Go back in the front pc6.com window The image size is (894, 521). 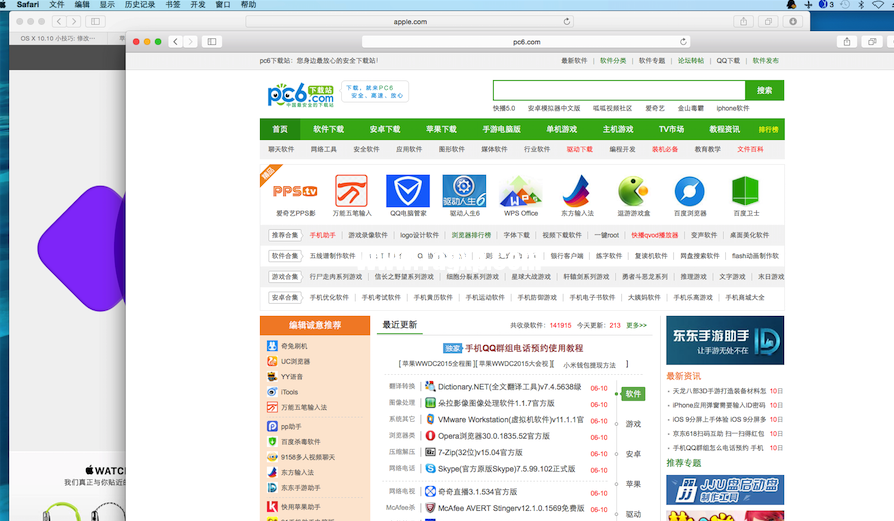[x=176, y=42]
